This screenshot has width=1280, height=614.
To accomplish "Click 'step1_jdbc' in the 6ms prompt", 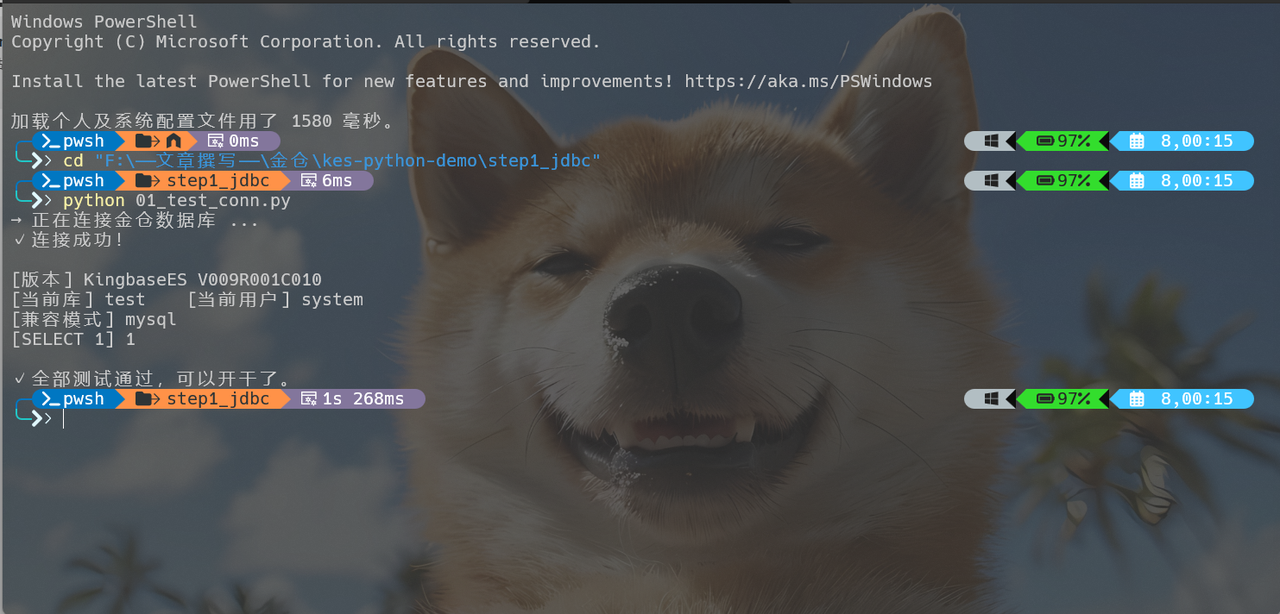I will click(218, 181).
